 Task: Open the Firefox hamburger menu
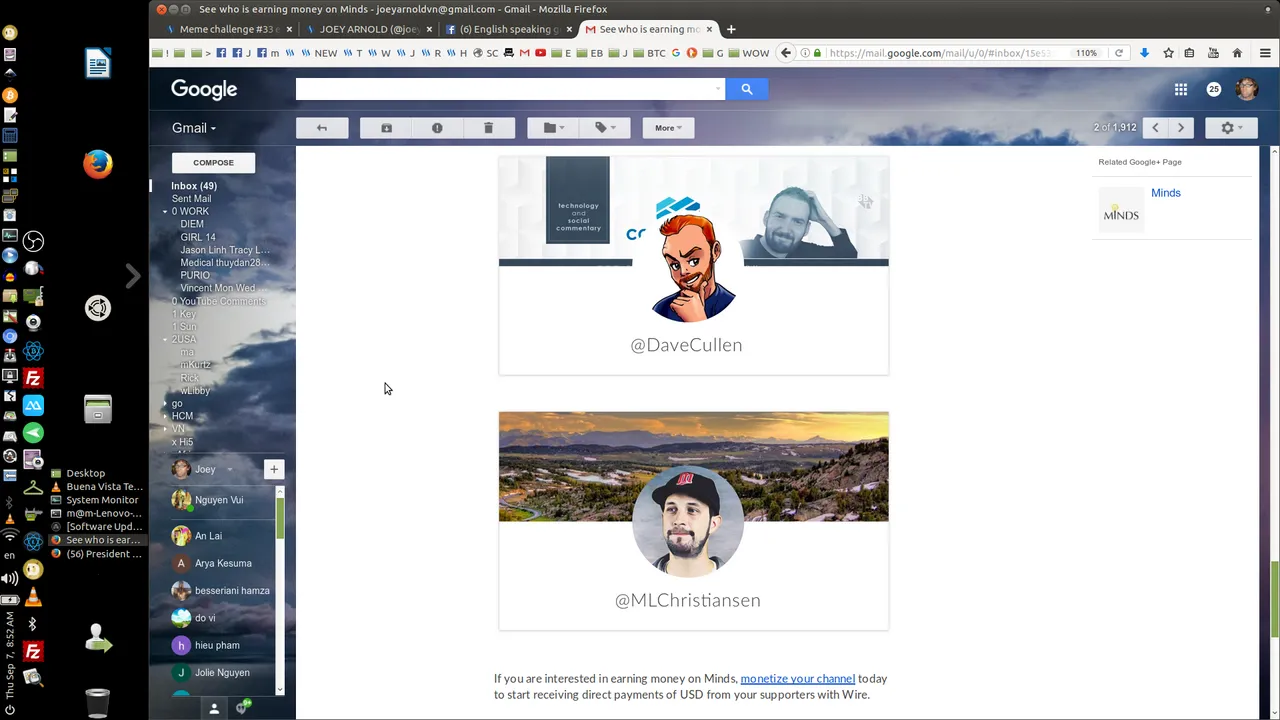pyautogui.click(x=1265, y=53)
